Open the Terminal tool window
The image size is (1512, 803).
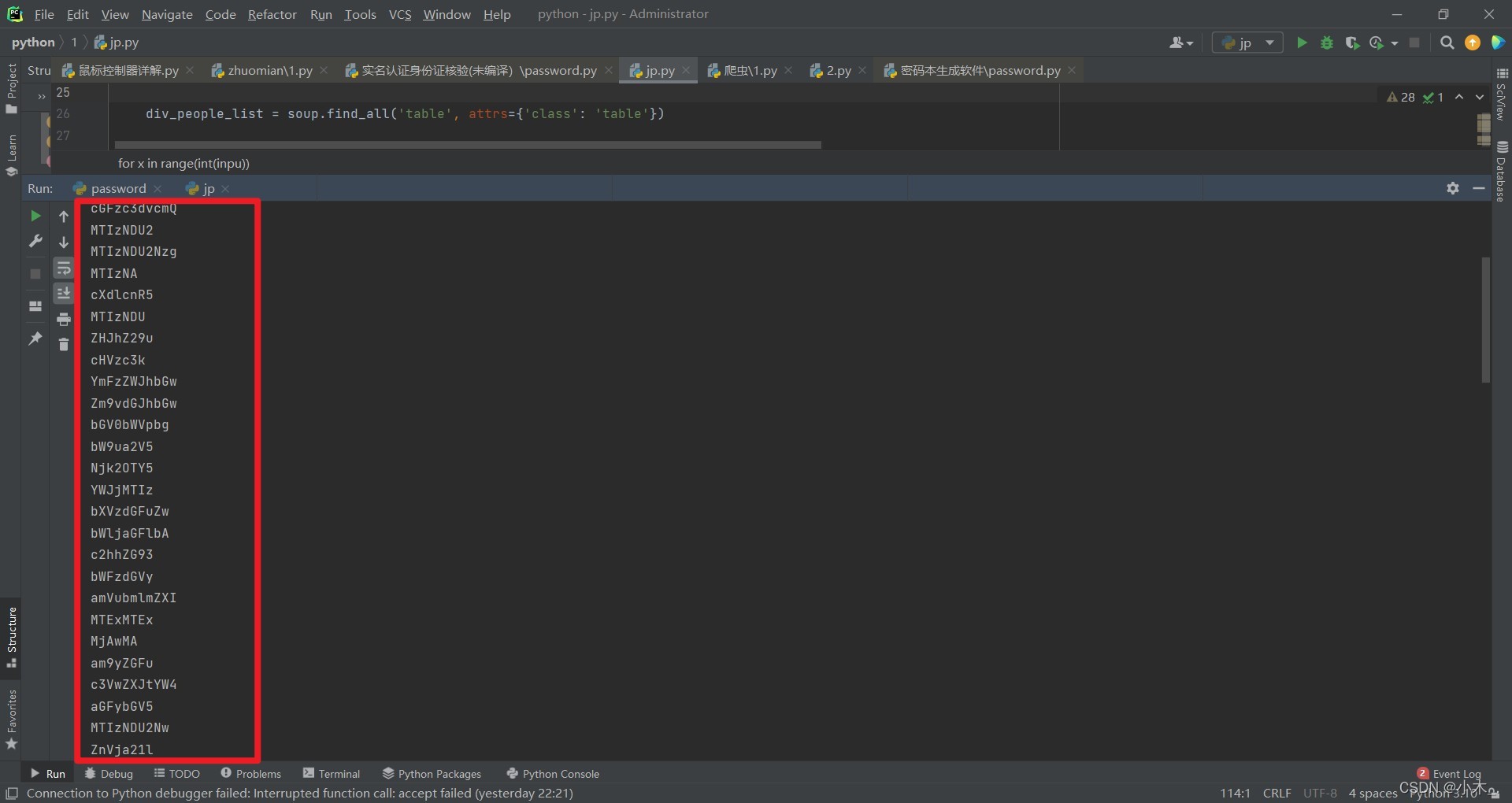click(x=332, y=774)
